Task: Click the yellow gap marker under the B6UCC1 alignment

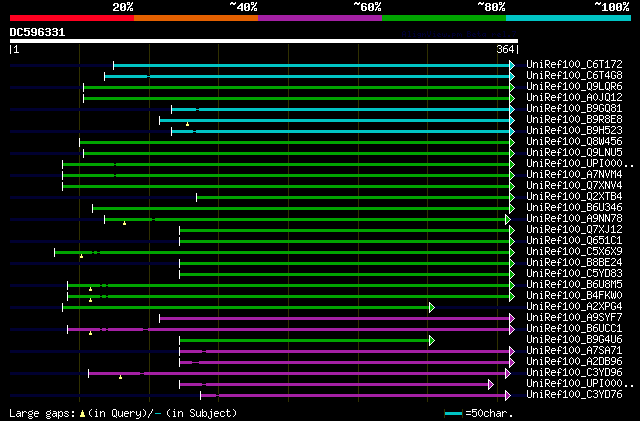Action: coord(90,333)
